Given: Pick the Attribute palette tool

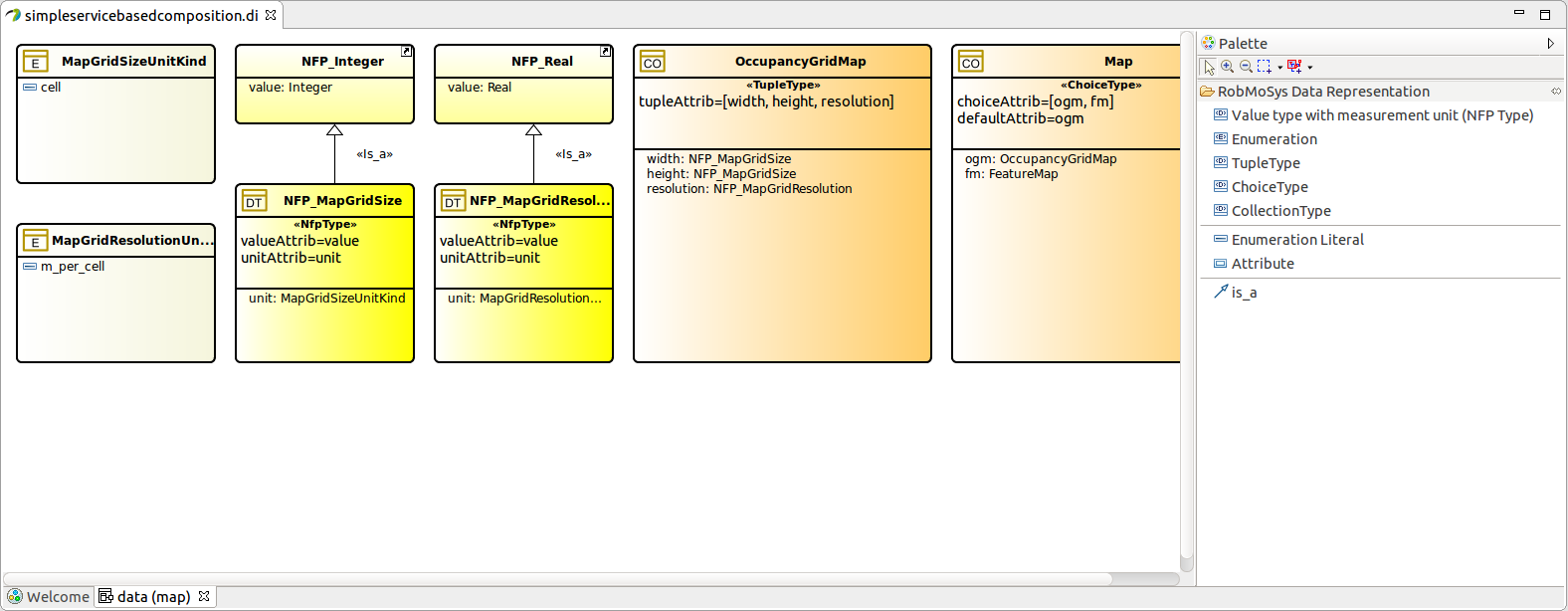Looking at the screenshot, I should tap(1262, 264).
